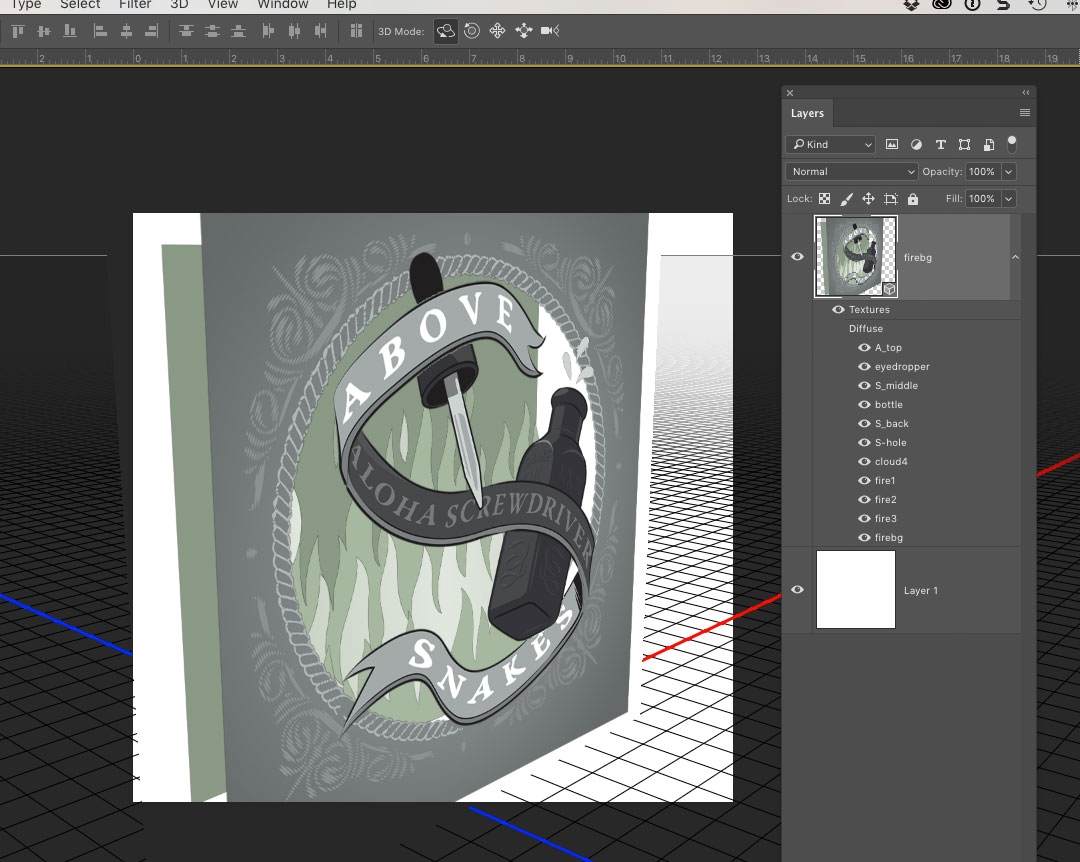The image size is (1080, 862).
Task: Click the Opacity value field
Action: point(983,172)
